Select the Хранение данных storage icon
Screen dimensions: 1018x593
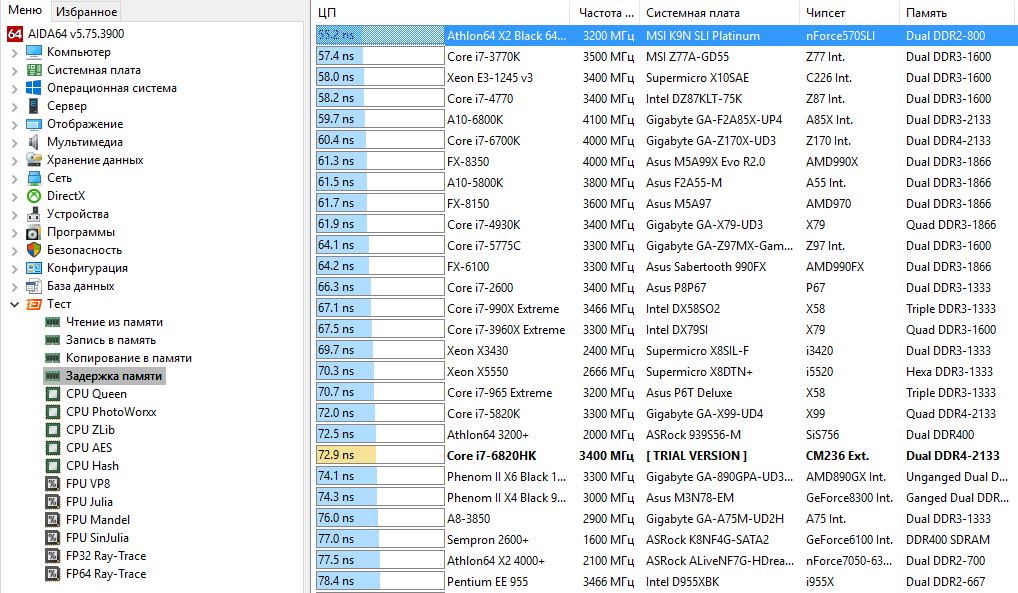coord(34,160)
